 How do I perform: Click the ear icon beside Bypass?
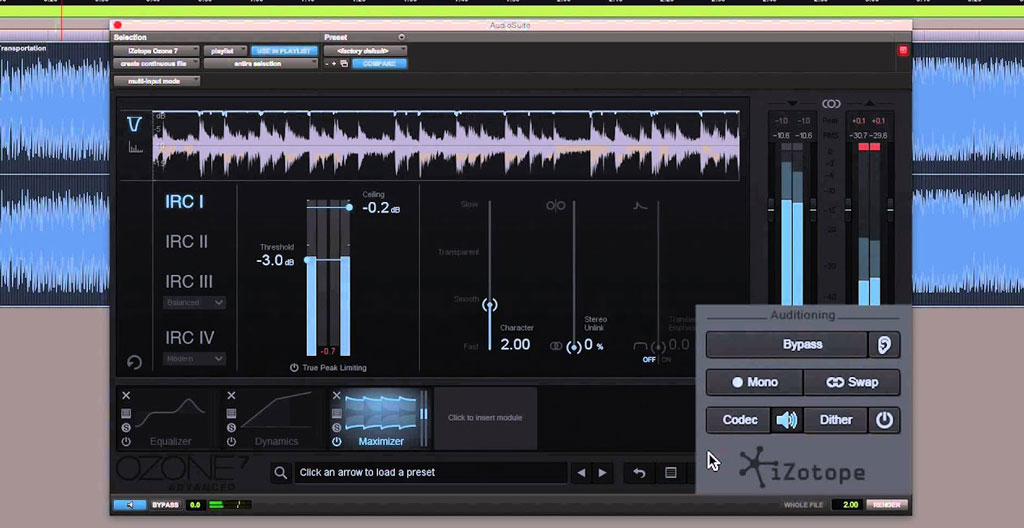(x=884, y=344)
